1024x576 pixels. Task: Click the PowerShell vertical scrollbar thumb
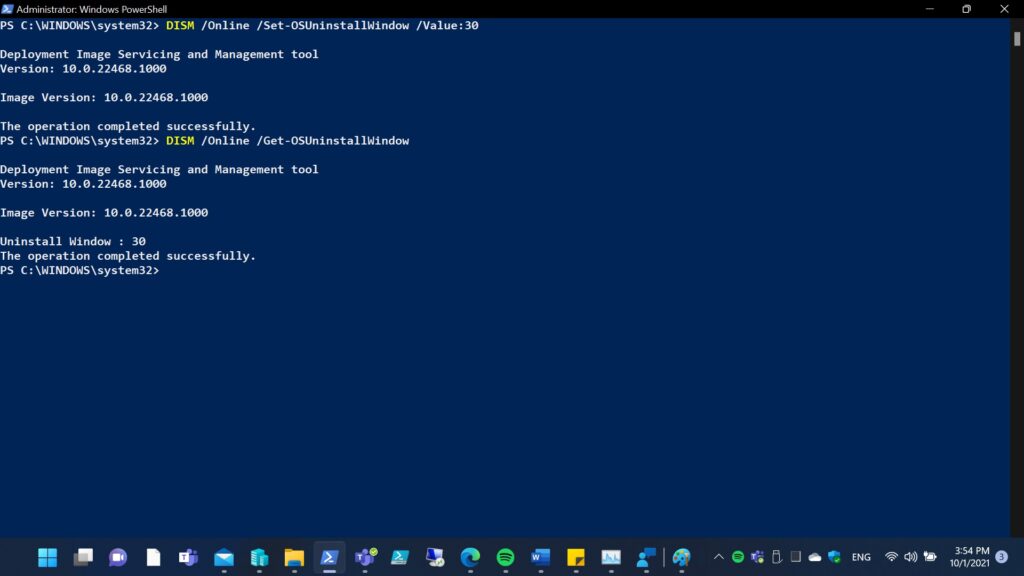coord(1017,38)
